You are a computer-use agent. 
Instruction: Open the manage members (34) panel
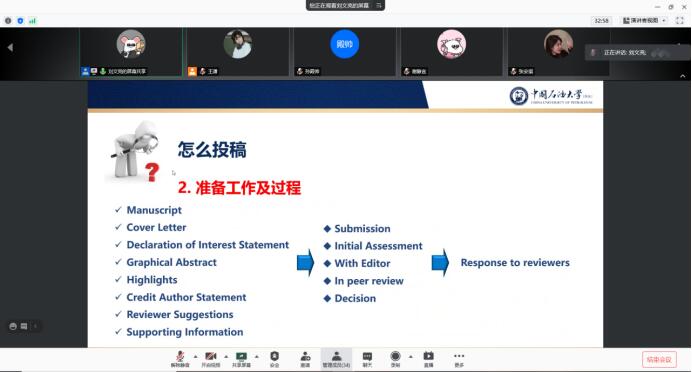336,359
